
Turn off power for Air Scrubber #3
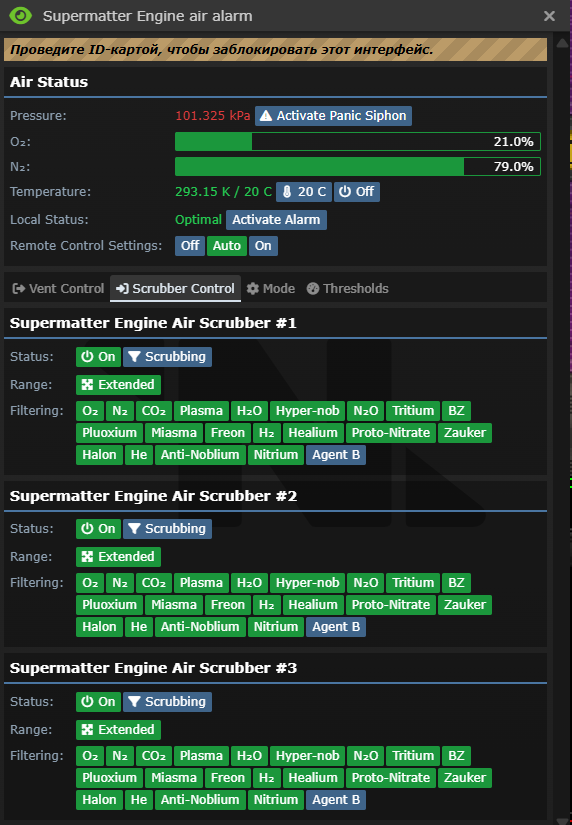pyautogui.click(x=98, y=702)
